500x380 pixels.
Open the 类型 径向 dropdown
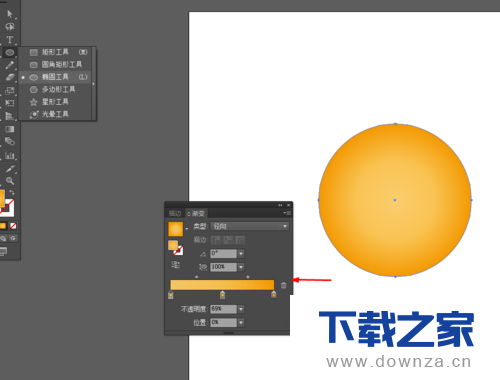point(250,226)
